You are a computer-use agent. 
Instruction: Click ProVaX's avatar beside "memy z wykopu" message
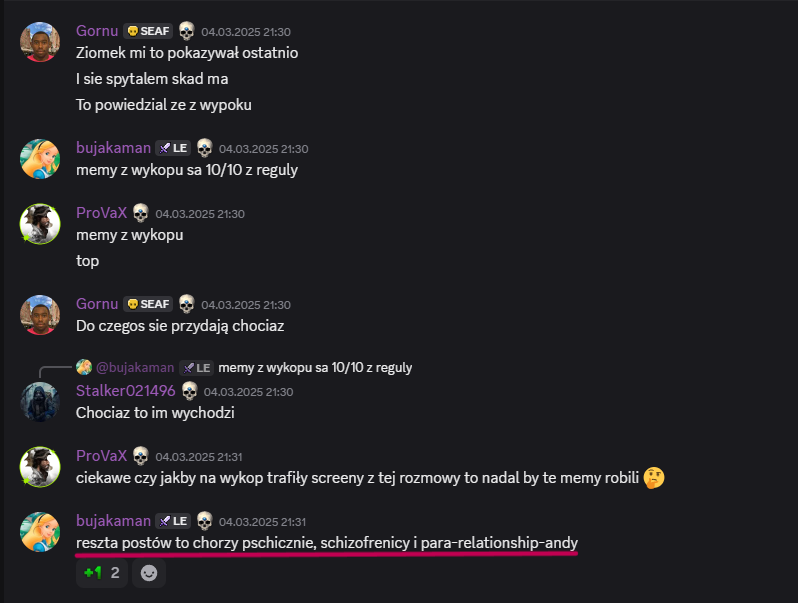coord(40,223)
